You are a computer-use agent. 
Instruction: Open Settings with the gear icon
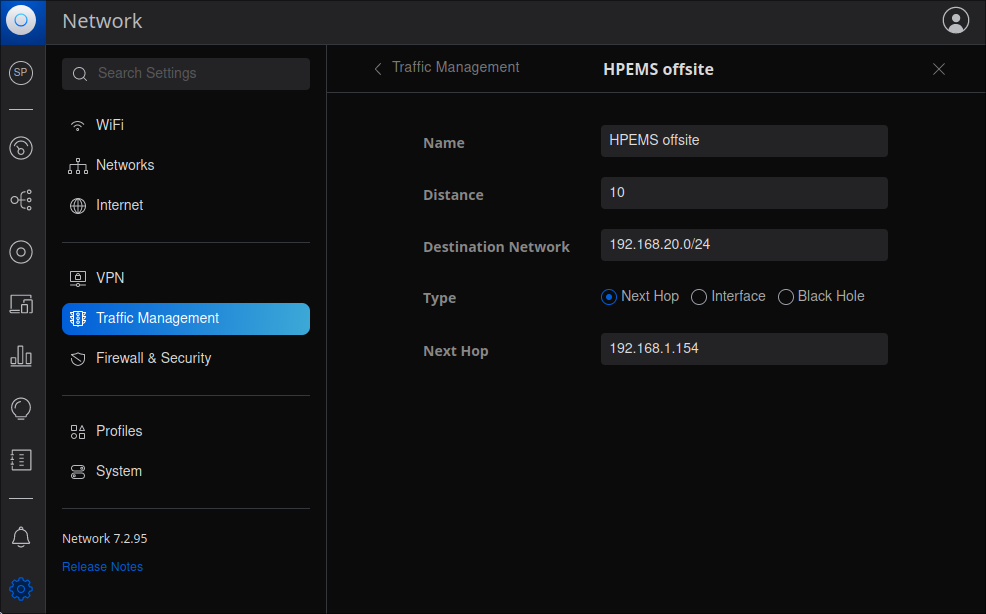click(21, 589)
